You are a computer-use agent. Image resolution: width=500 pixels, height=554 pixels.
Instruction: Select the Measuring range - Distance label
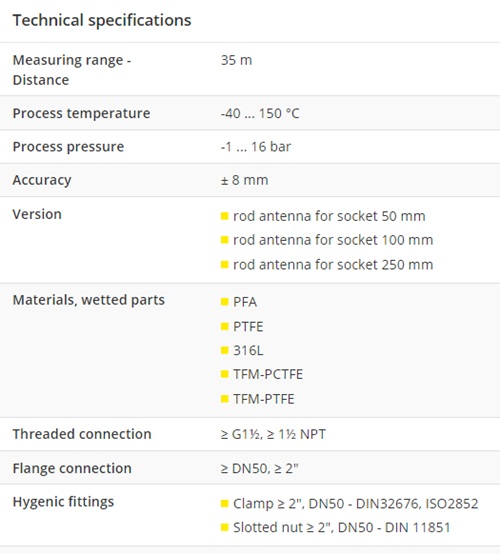[x=72, y=70]
